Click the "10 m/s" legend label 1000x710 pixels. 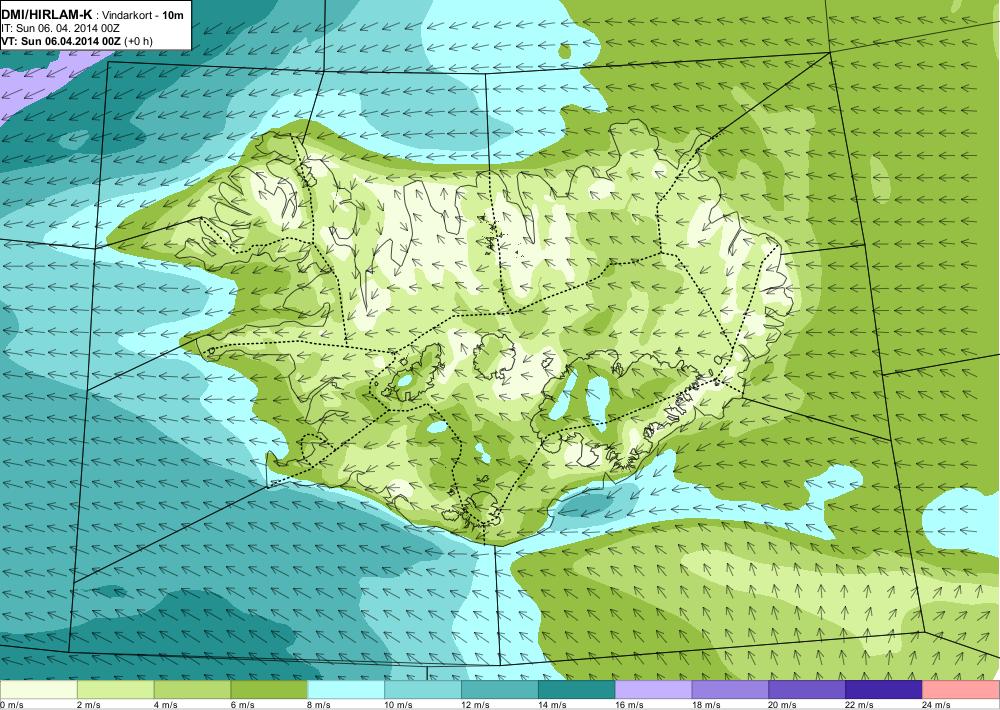click(399, 705)
